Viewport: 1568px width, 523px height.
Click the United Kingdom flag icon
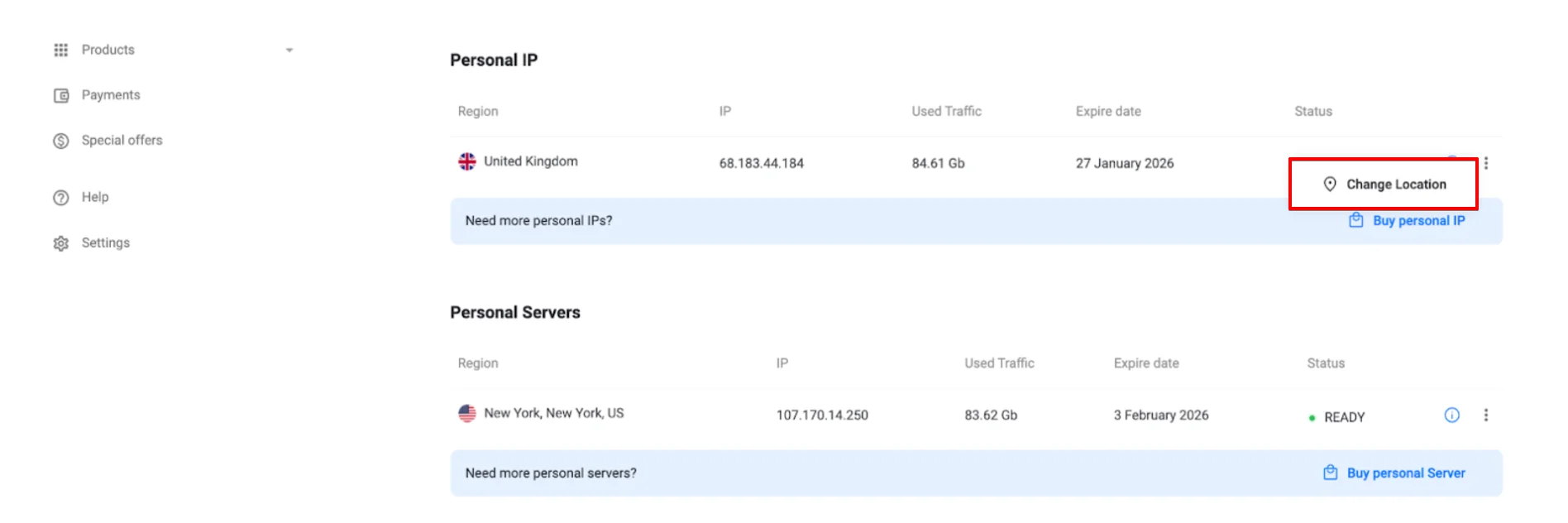click(x=467, y=161)
